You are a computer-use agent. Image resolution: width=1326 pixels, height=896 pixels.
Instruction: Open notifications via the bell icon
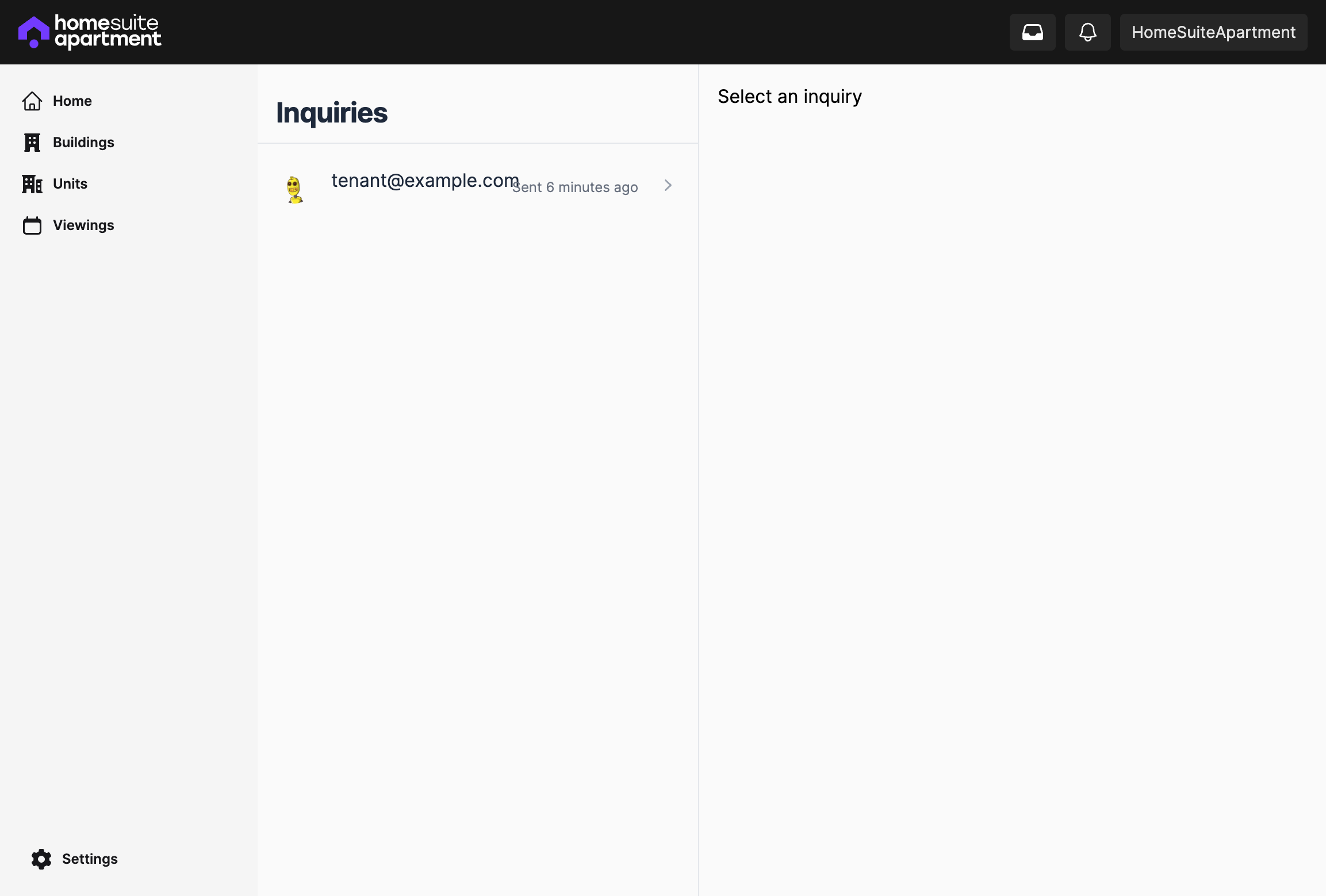[1087, 32]
